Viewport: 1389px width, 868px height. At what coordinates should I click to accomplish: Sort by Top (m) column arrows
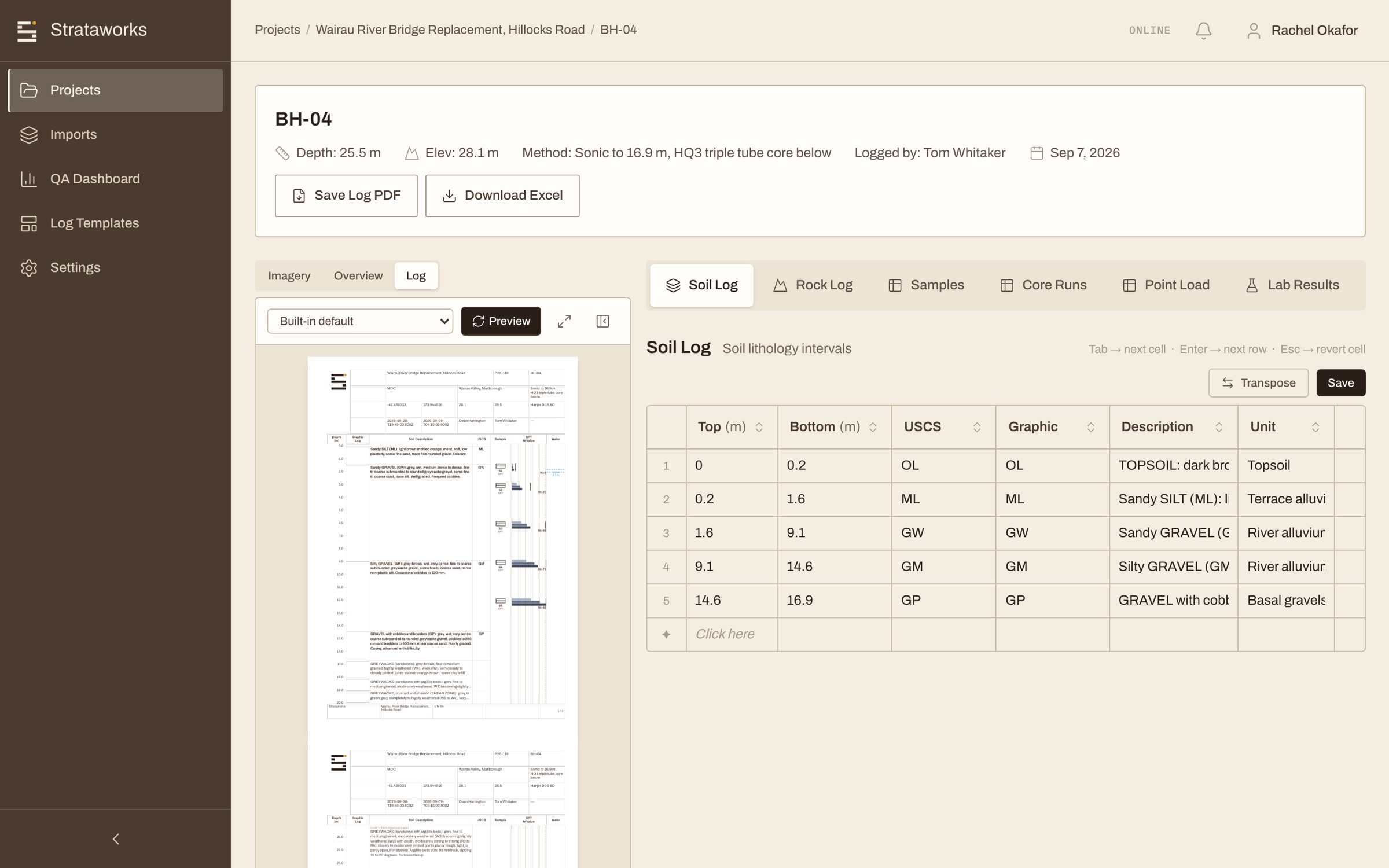point(759,427)
